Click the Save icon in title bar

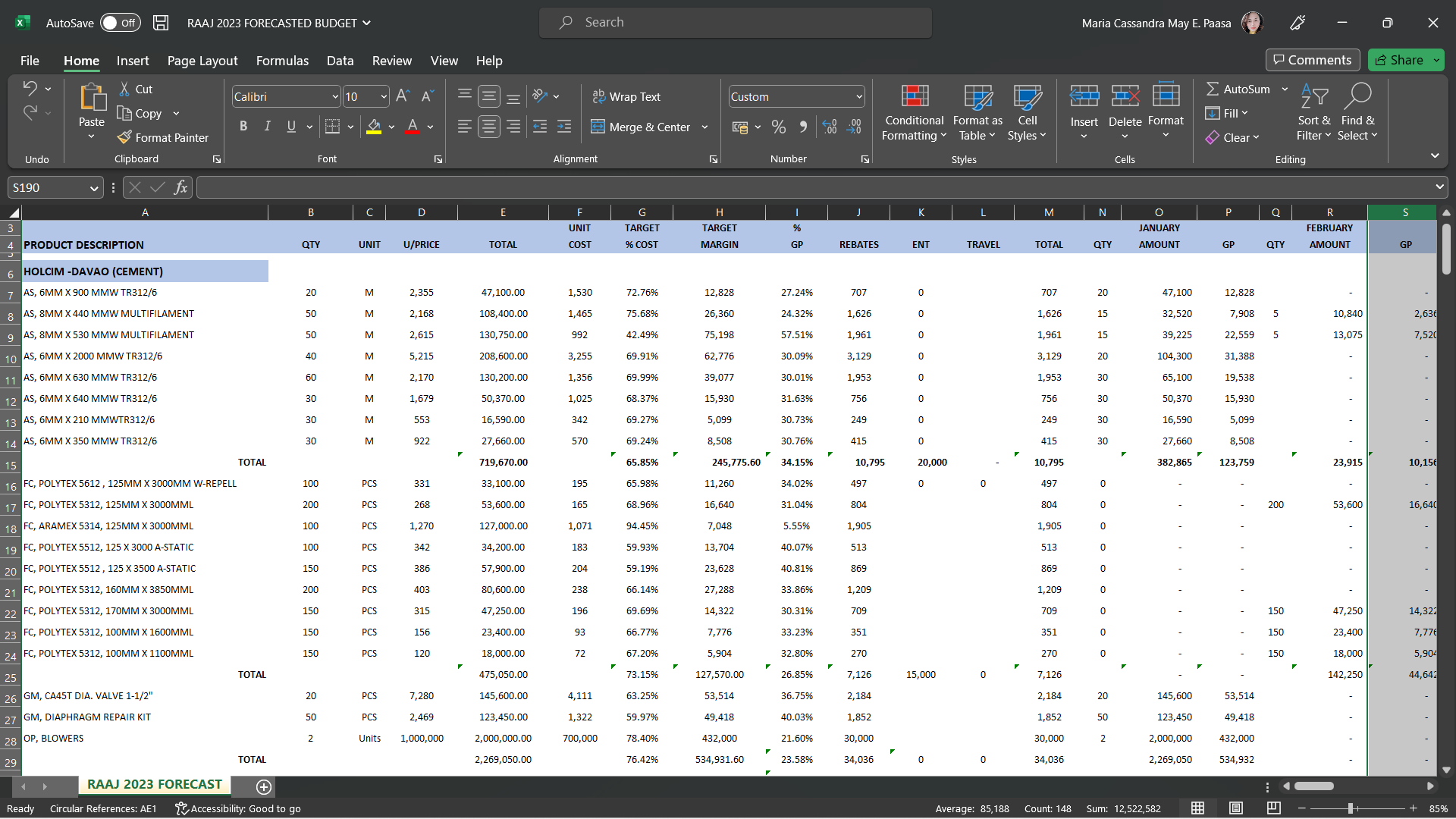click(x=161, y=23)
